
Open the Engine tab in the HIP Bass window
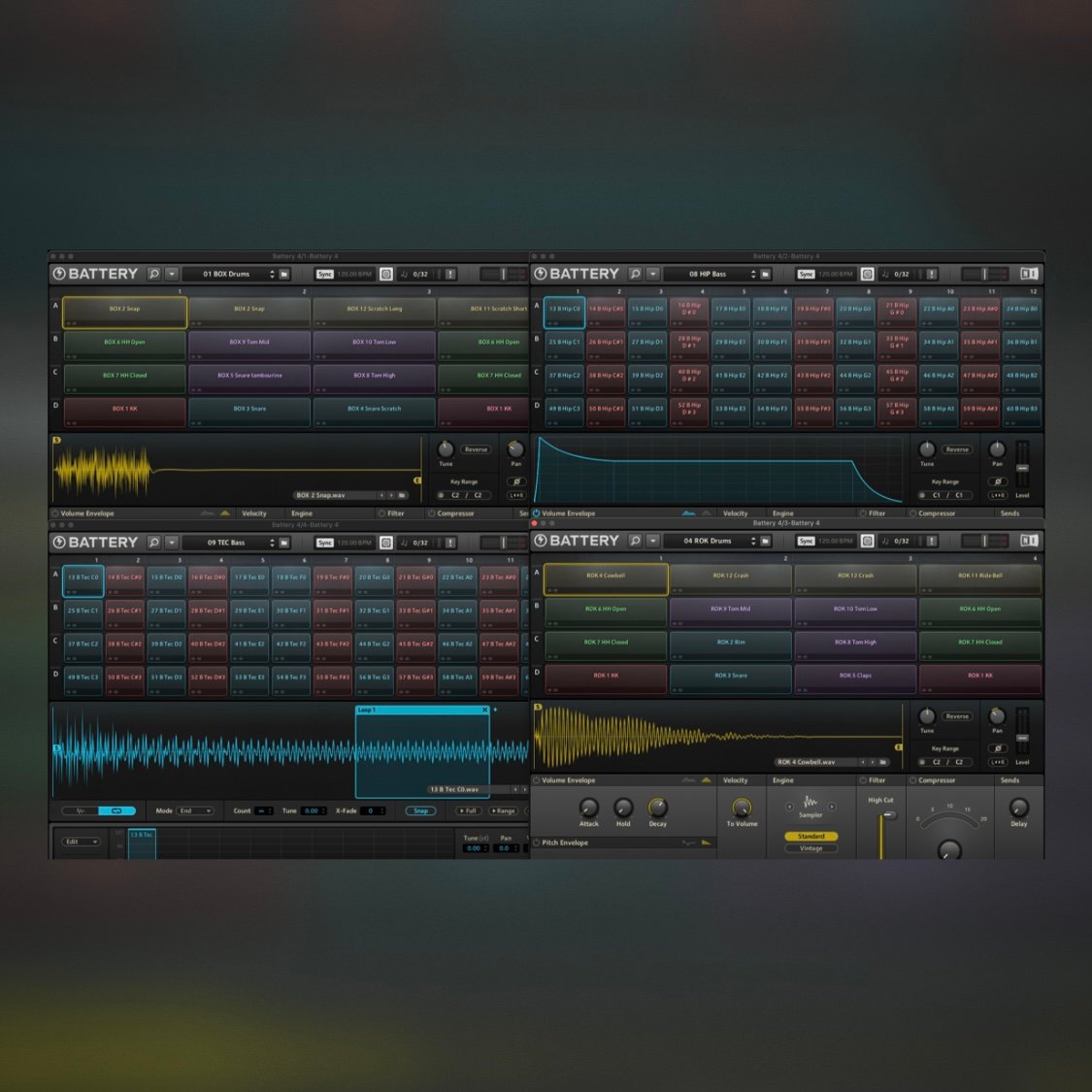[x=782, y=513]
